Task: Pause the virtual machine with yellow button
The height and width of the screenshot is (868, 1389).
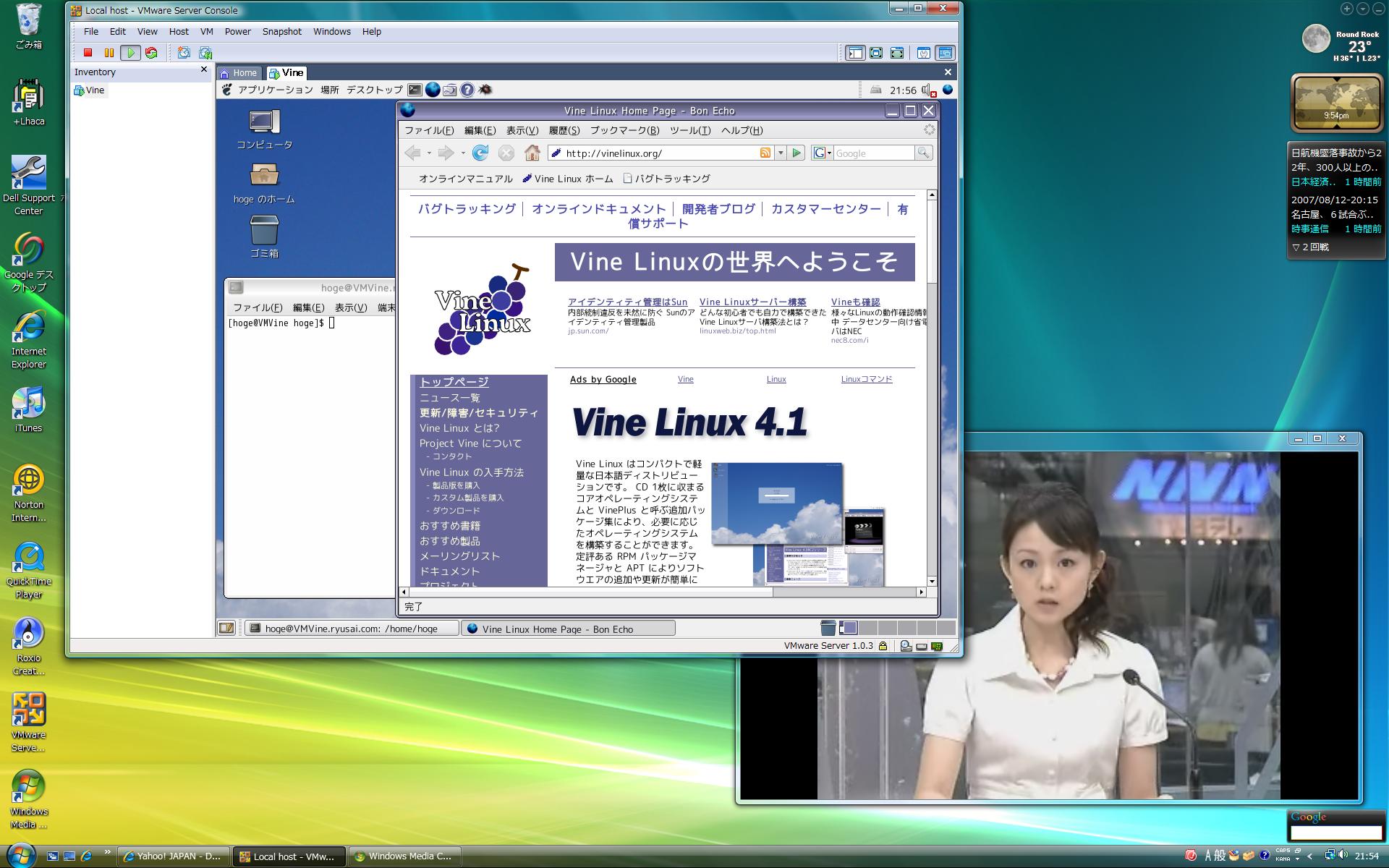Action: click(109, 53)
